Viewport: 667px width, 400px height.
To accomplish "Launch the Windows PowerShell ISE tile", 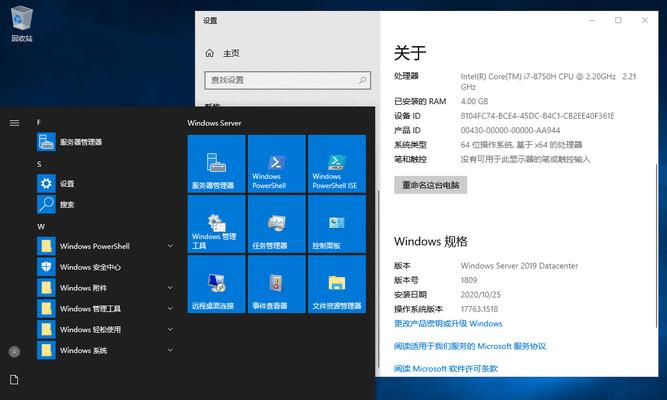I will coord(337,164).
